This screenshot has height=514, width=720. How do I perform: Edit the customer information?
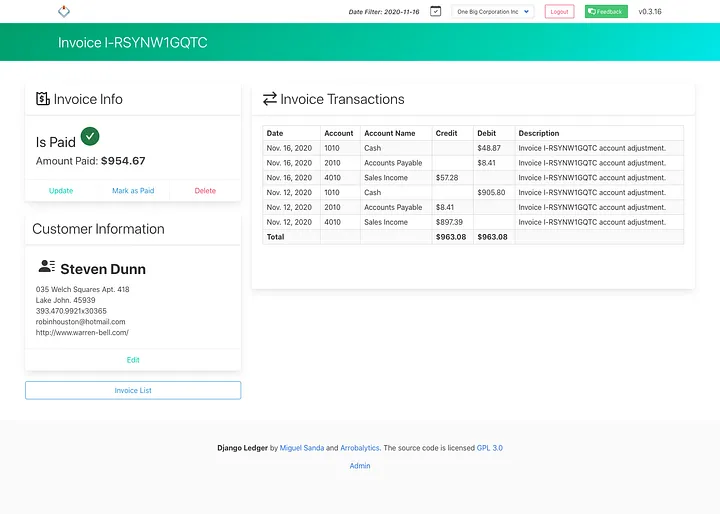click(x=133, y=360)
